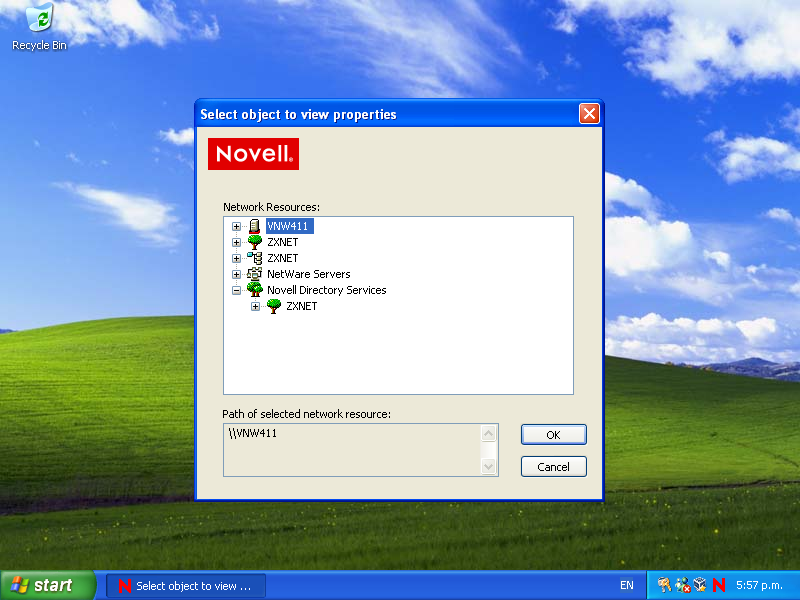
Task: Click the VNW411 server icon
Action: [x=254, y=226]
